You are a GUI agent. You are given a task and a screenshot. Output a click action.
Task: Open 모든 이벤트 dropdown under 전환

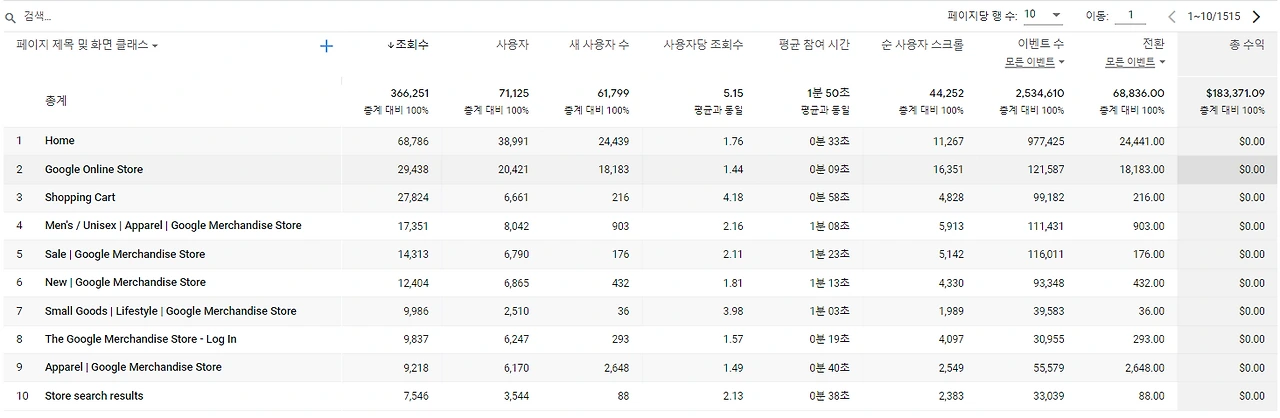click(x=1135, y=62)
